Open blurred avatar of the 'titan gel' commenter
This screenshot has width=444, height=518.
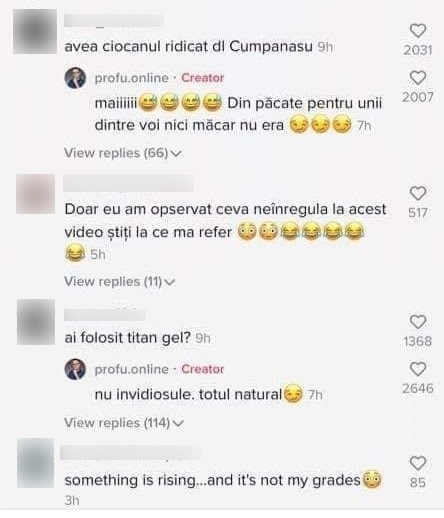36,322
